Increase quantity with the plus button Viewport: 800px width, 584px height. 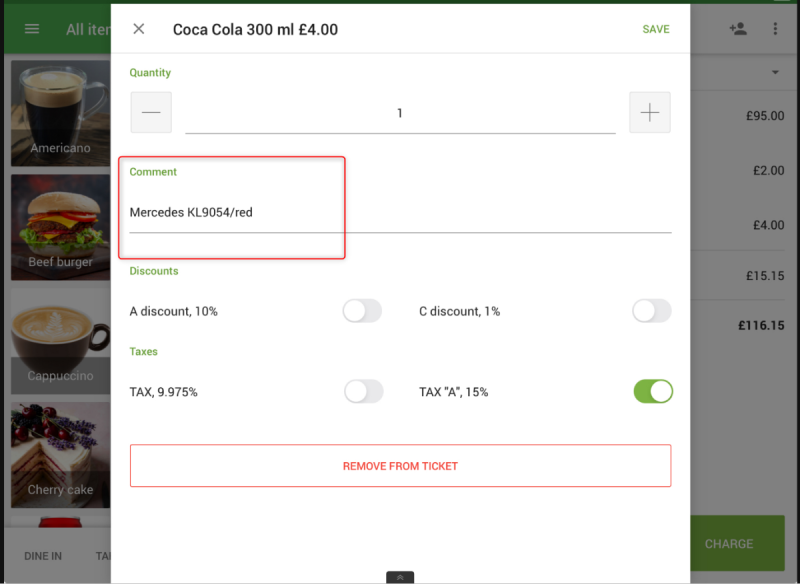coord(650,113)
